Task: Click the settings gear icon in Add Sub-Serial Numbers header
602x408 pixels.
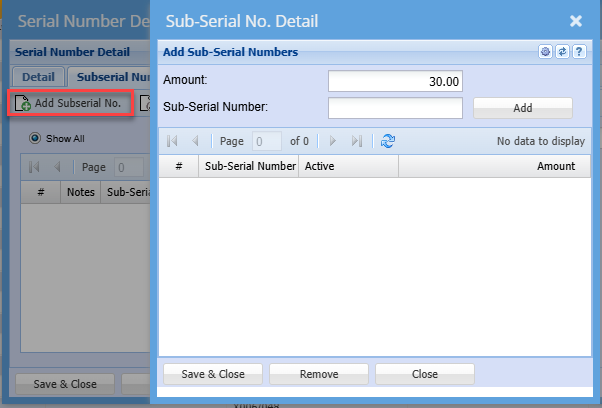Action: (545, 51)
